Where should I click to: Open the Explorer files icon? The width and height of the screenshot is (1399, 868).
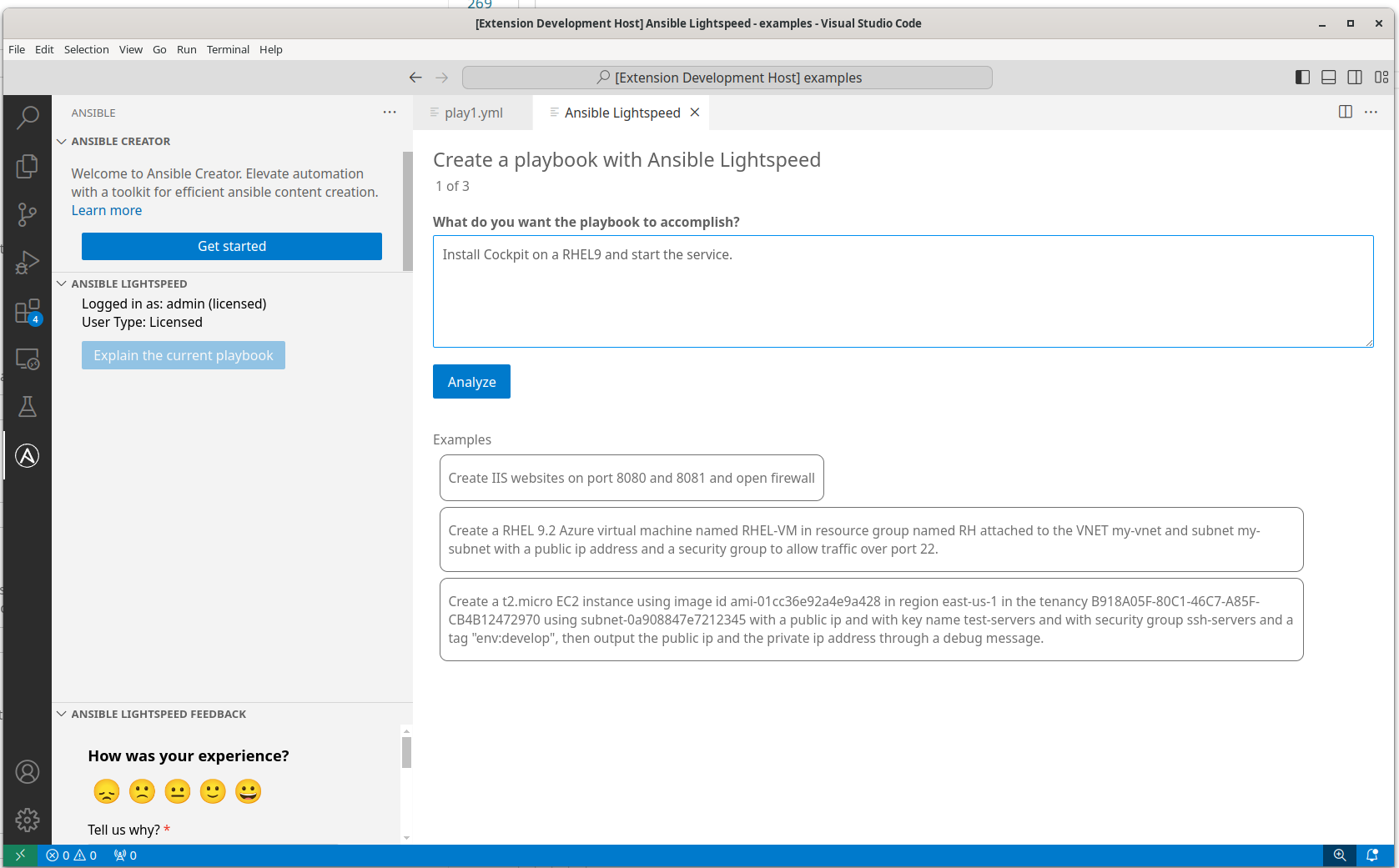[x=28, y=166]
